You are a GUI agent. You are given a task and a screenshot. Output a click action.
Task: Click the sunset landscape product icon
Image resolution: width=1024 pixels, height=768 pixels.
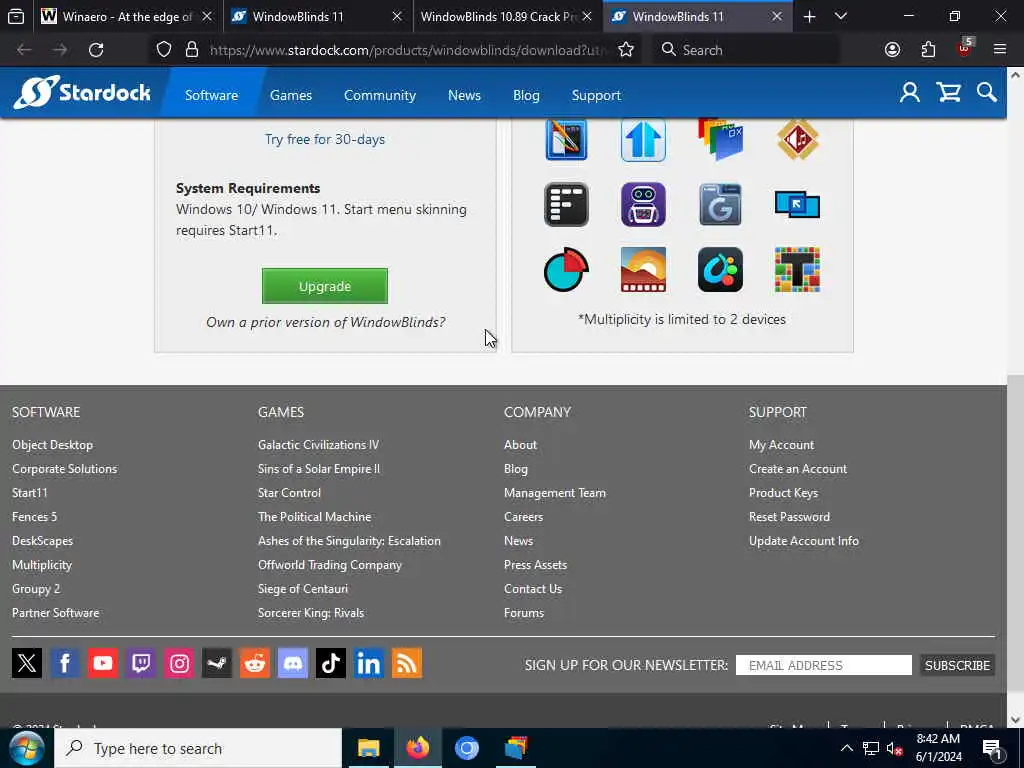[x=643, y=269]
